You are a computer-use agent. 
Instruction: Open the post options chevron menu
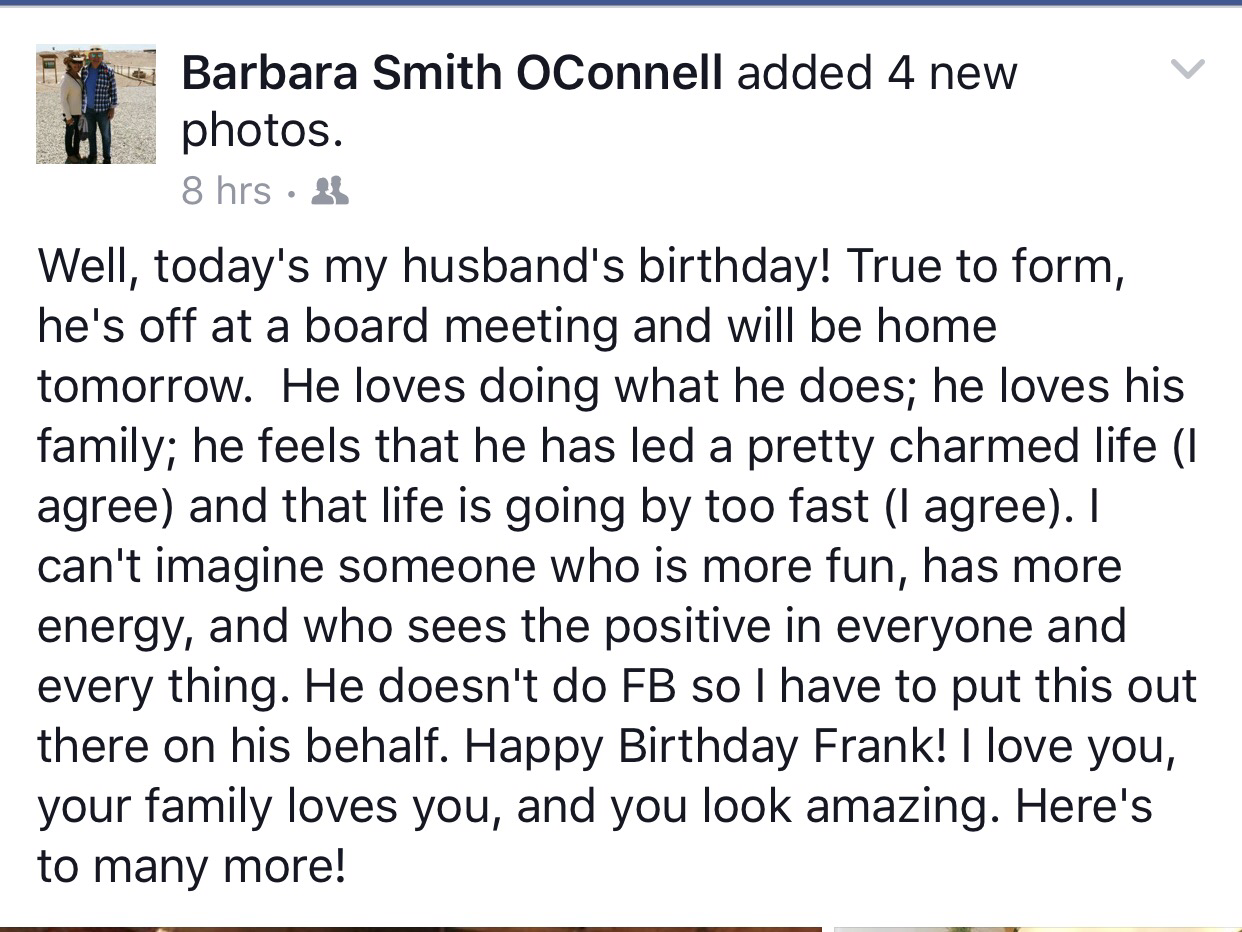pos(1187,70)
